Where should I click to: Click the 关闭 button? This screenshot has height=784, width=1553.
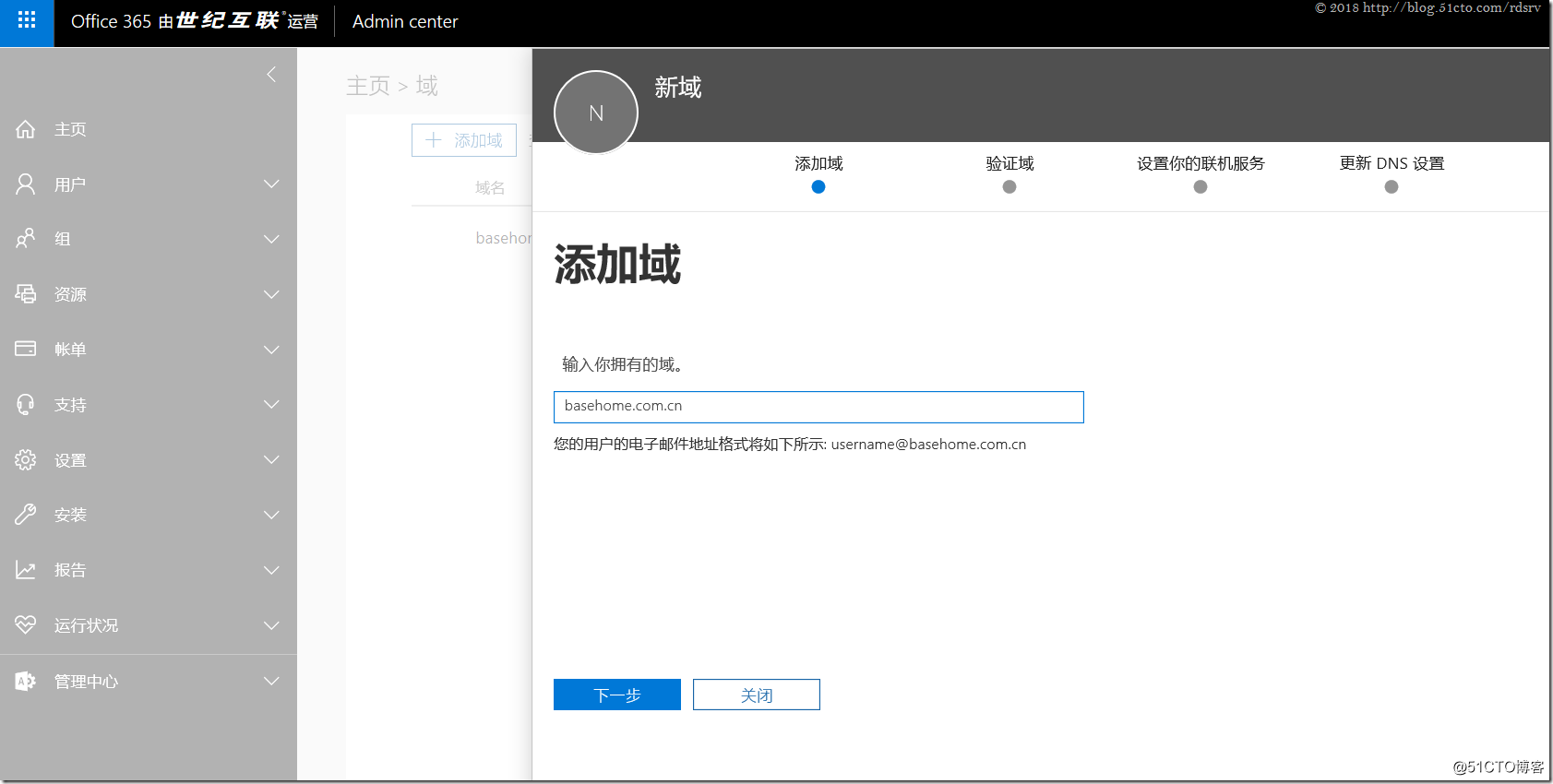pos(757,695)
